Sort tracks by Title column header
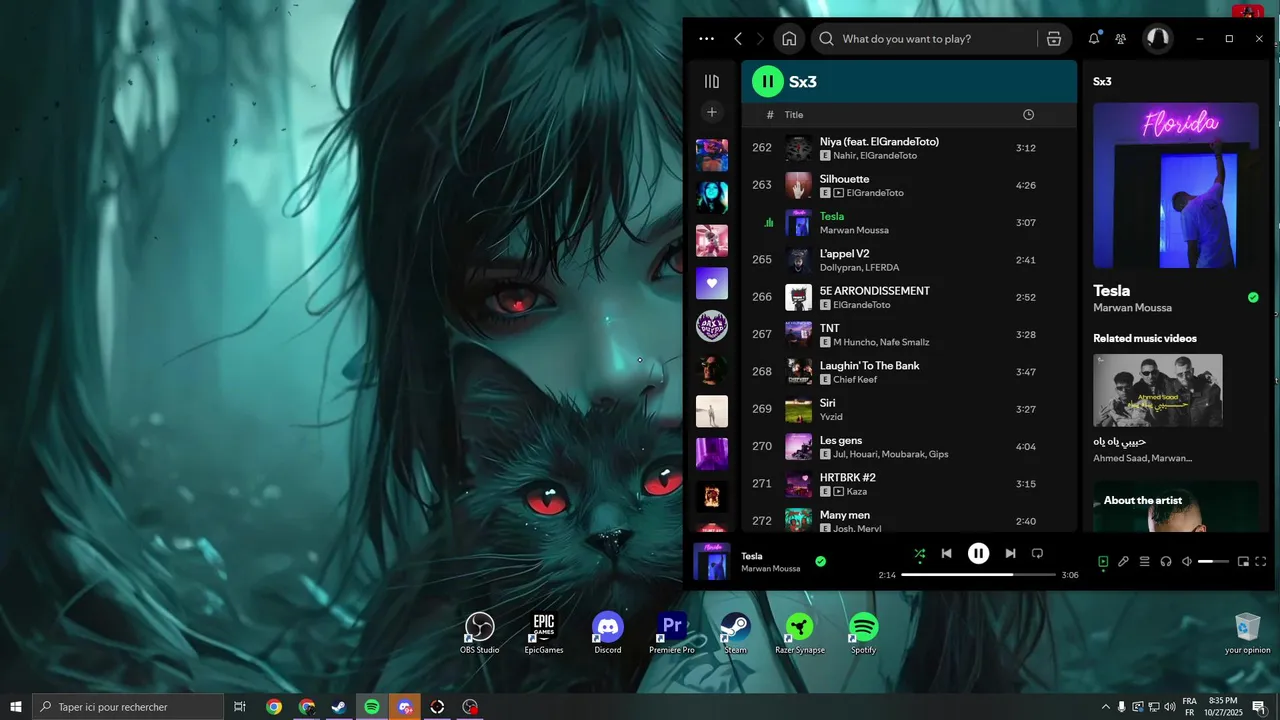1280x720 pixels. (794, 115)
